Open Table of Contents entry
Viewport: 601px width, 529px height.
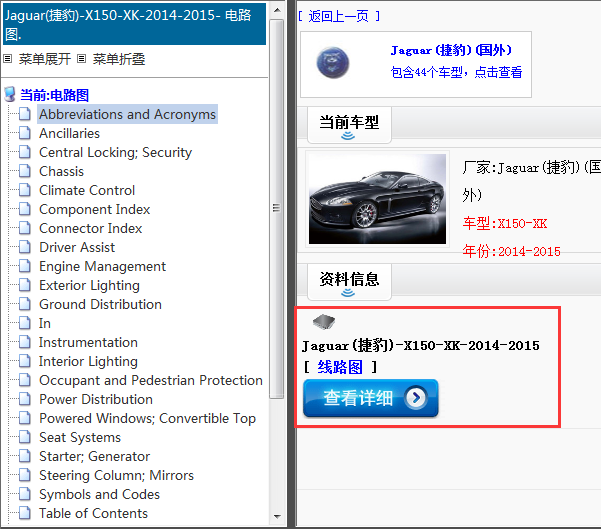[94, 513]
